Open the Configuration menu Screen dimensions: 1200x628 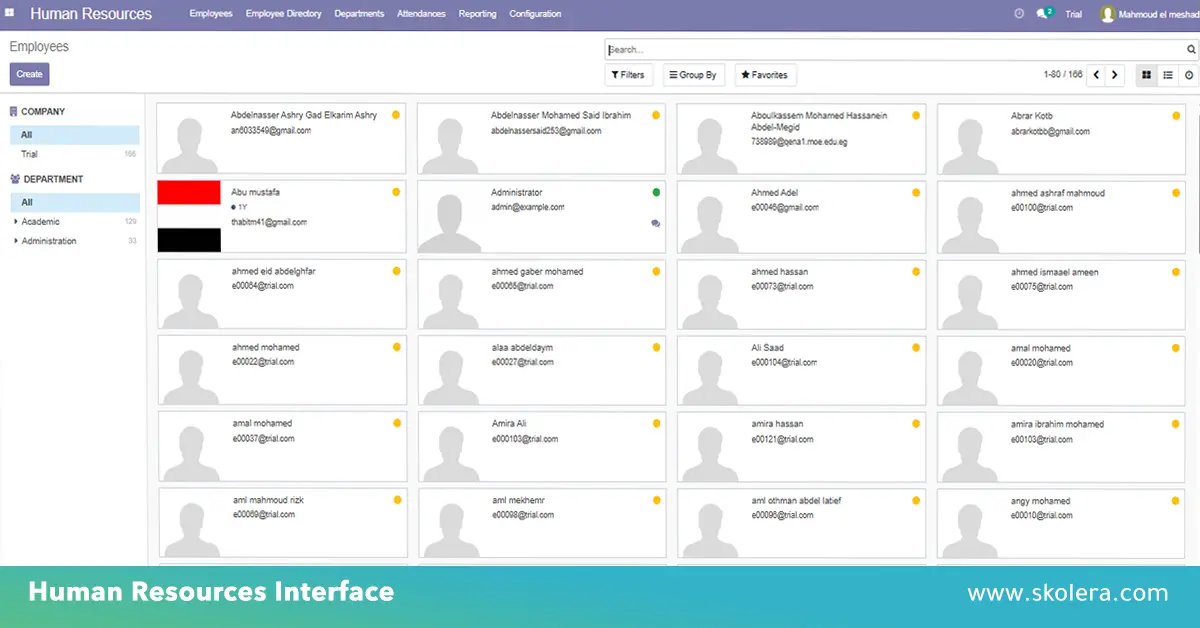(535, 14)
